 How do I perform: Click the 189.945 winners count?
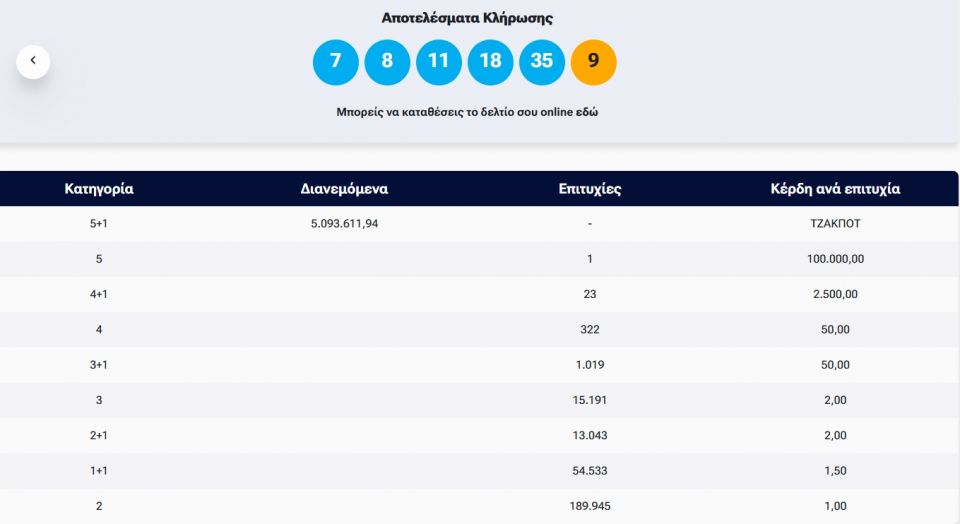click(590, 506)
